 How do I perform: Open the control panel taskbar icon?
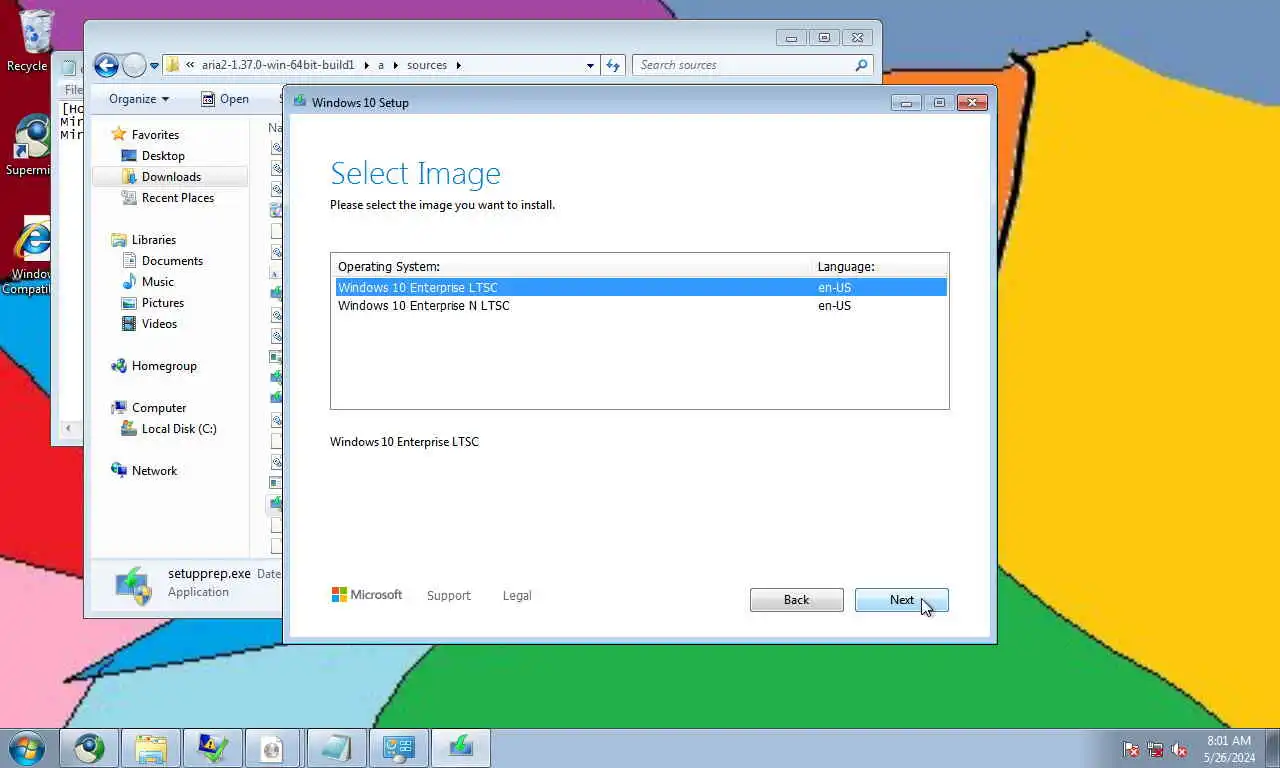(398, 748)
